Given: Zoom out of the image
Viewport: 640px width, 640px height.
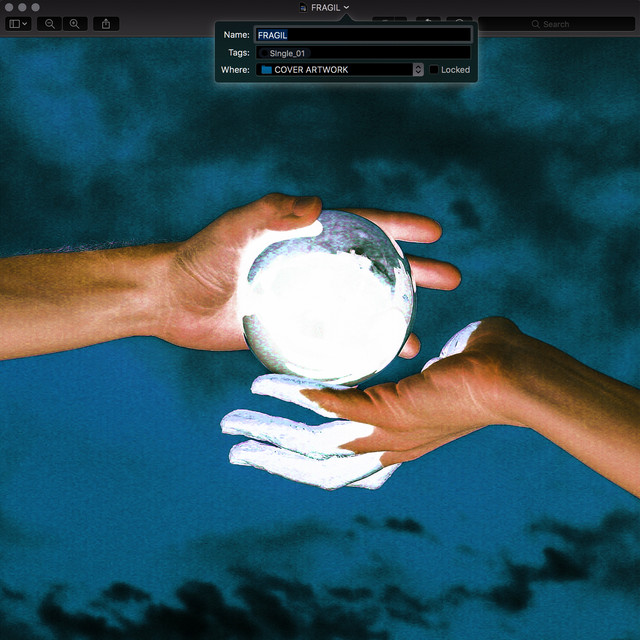Looking at the screenshot, I should pyautogui.click(x=49, y=24).
